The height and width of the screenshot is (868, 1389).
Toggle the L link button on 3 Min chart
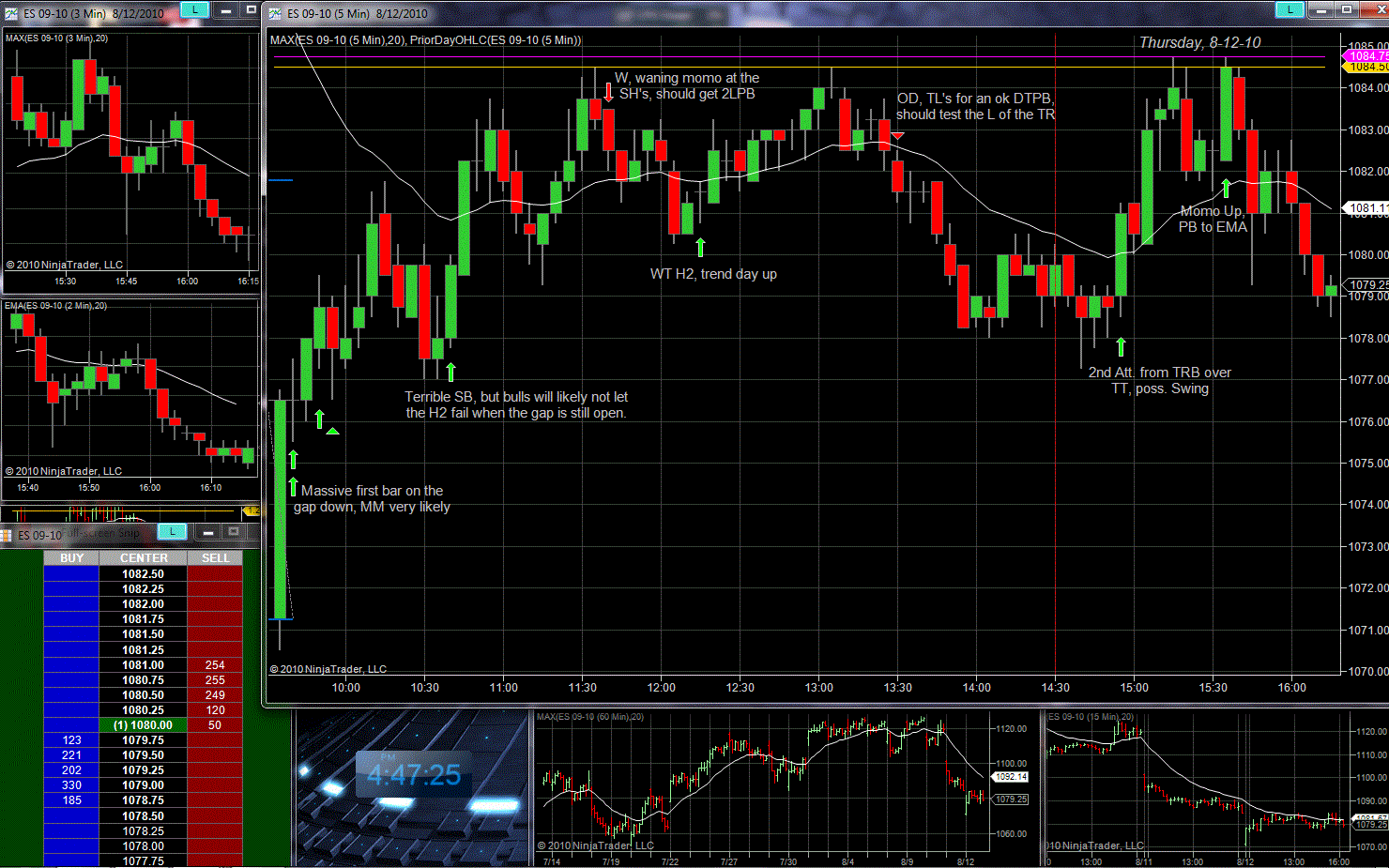click(194, 9)
